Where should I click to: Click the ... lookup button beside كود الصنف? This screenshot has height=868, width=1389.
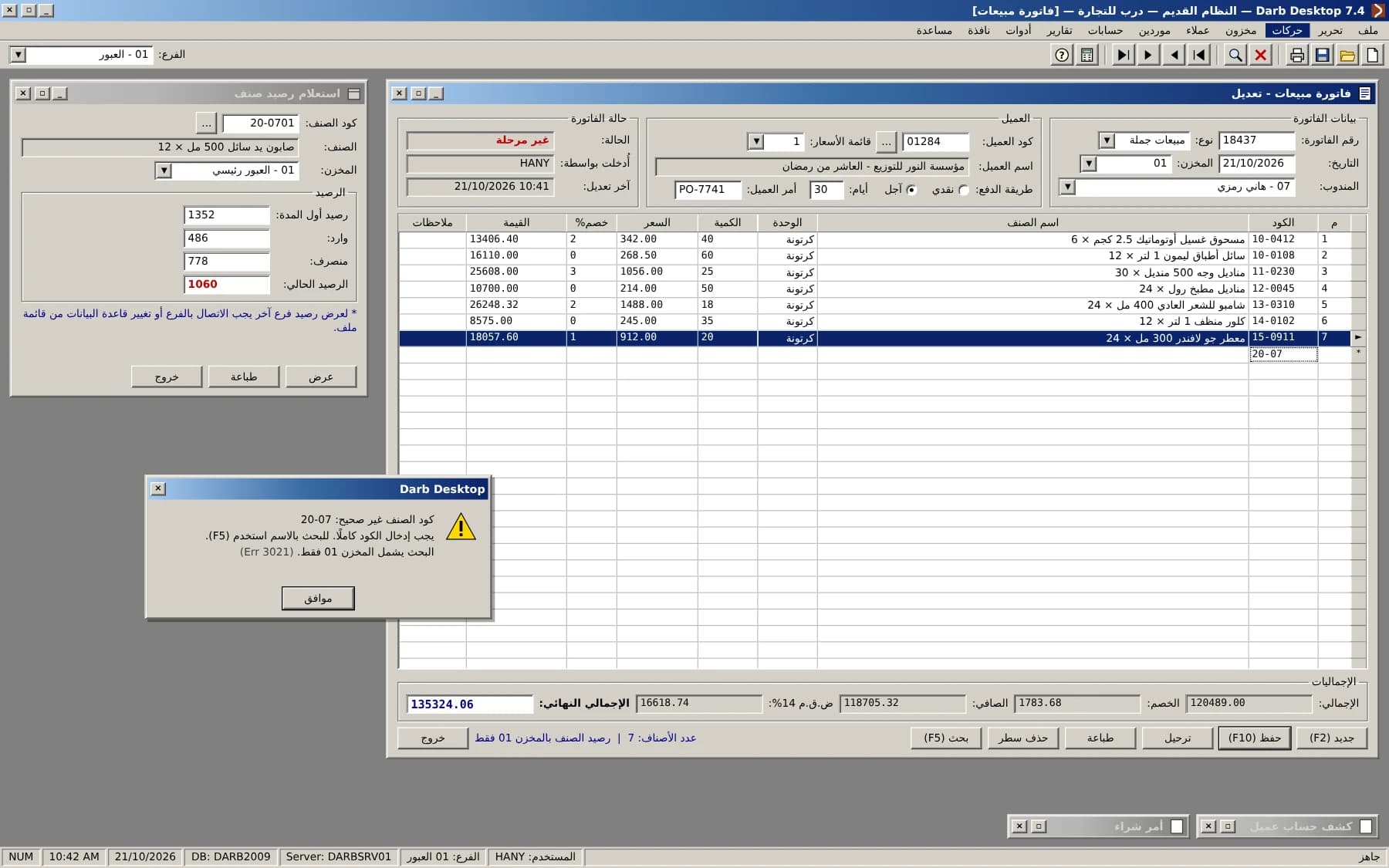tap(206, 123)
